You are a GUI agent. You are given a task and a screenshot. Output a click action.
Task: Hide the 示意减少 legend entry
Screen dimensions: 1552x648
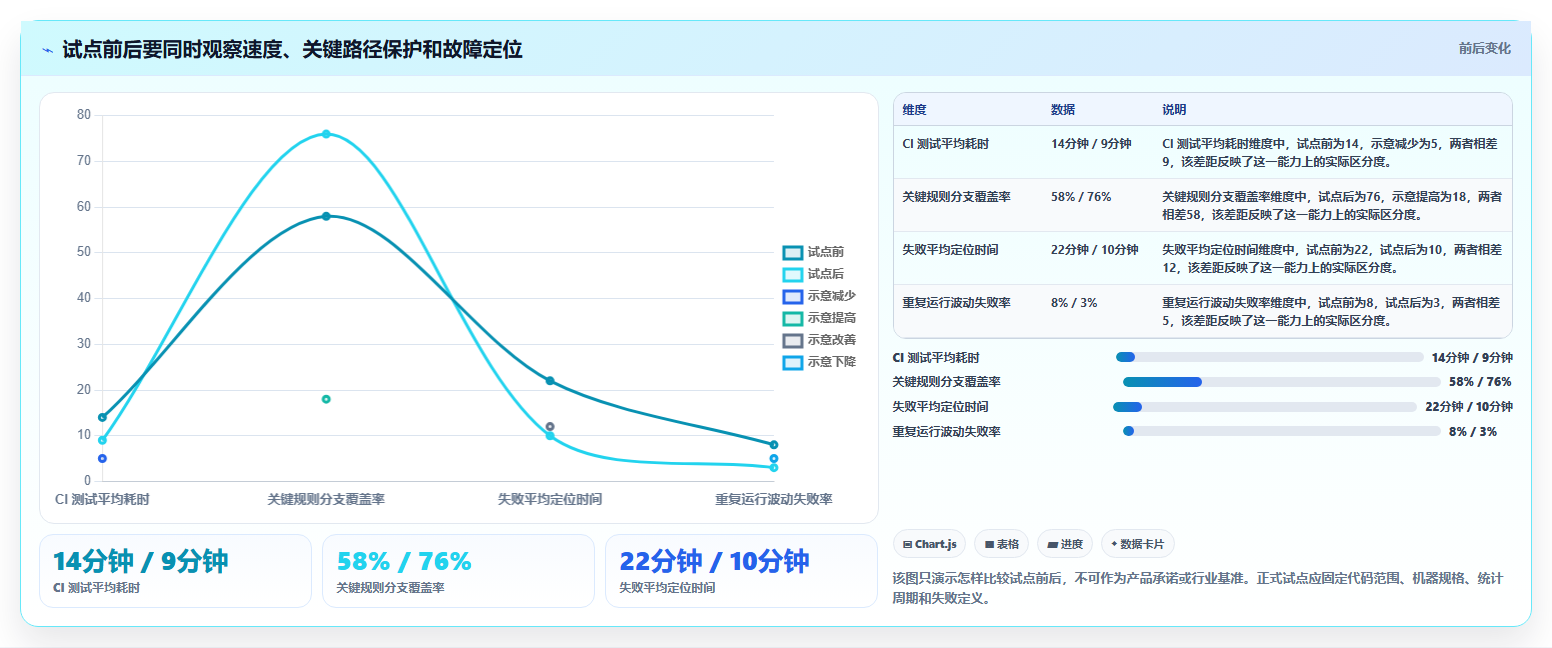coord(819,296)
